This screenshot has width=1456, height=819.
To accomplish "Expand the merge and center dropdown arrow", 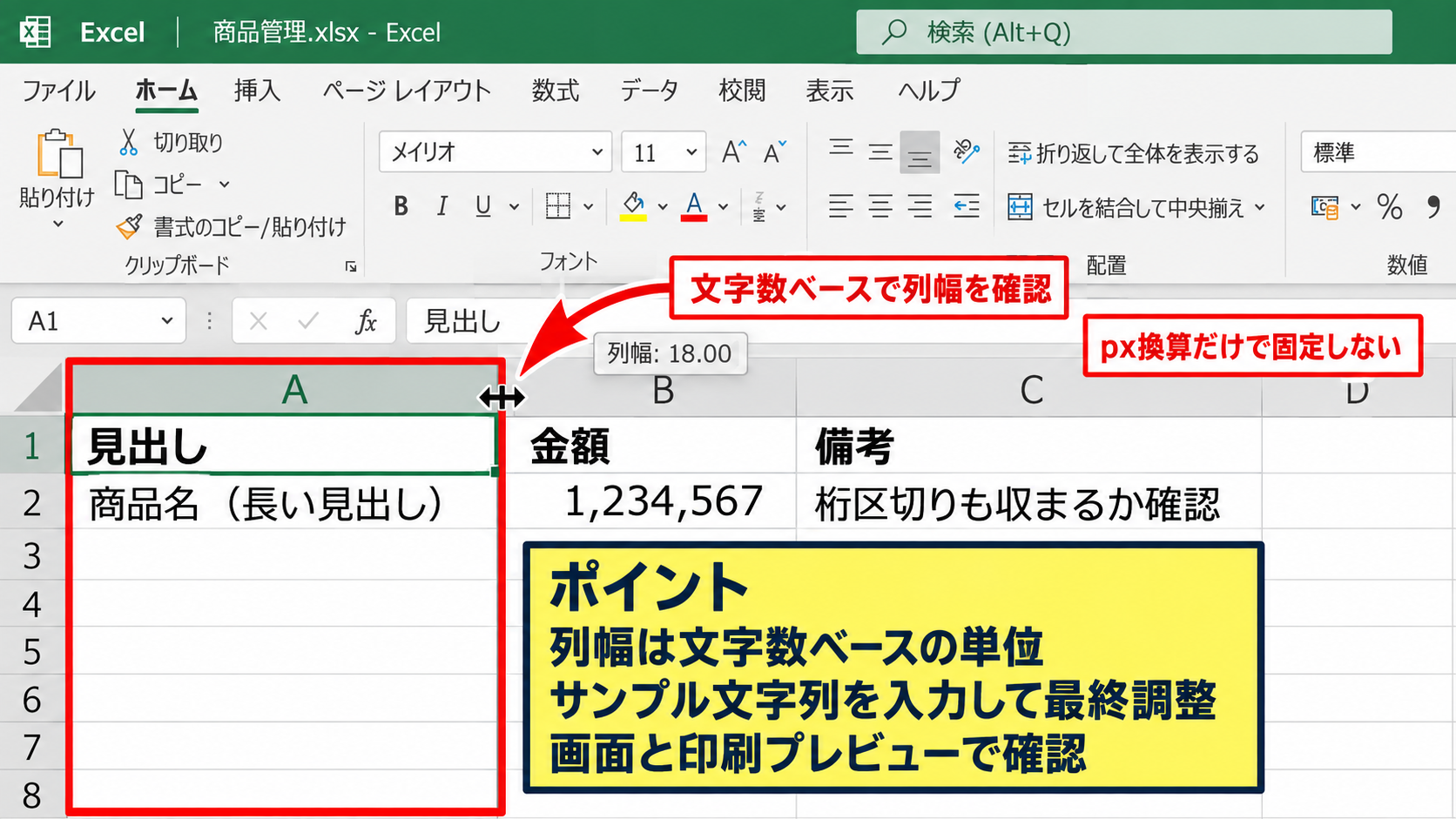I will click(1260, 207).
